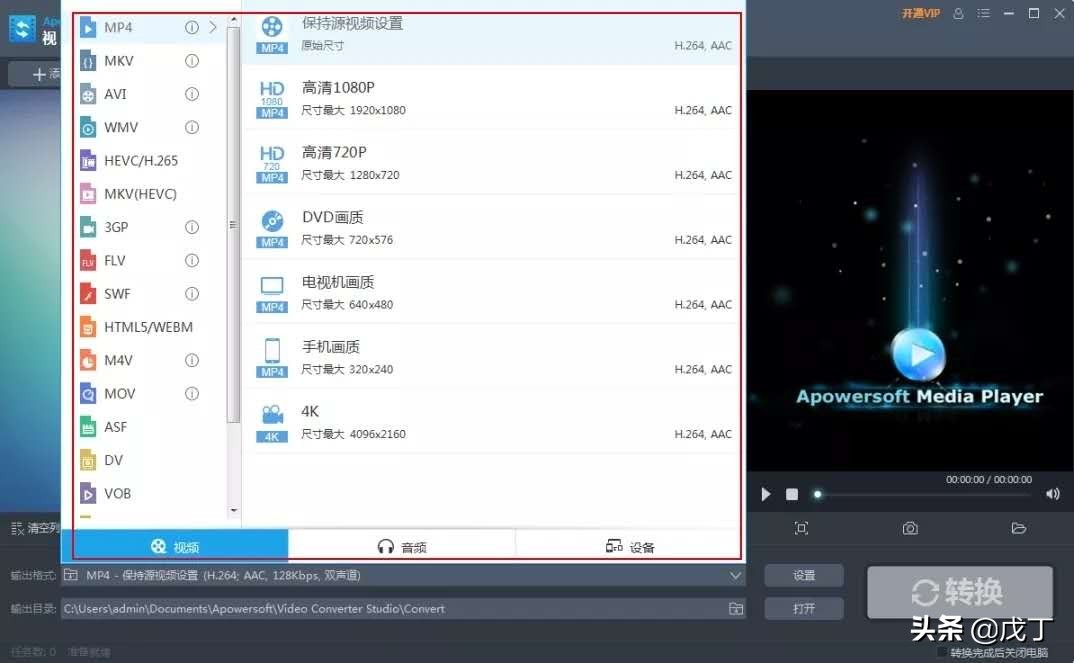Expand MP4 presets with the chevron arrow
The width and height of the screenshot is (1074, 663).
212,28
